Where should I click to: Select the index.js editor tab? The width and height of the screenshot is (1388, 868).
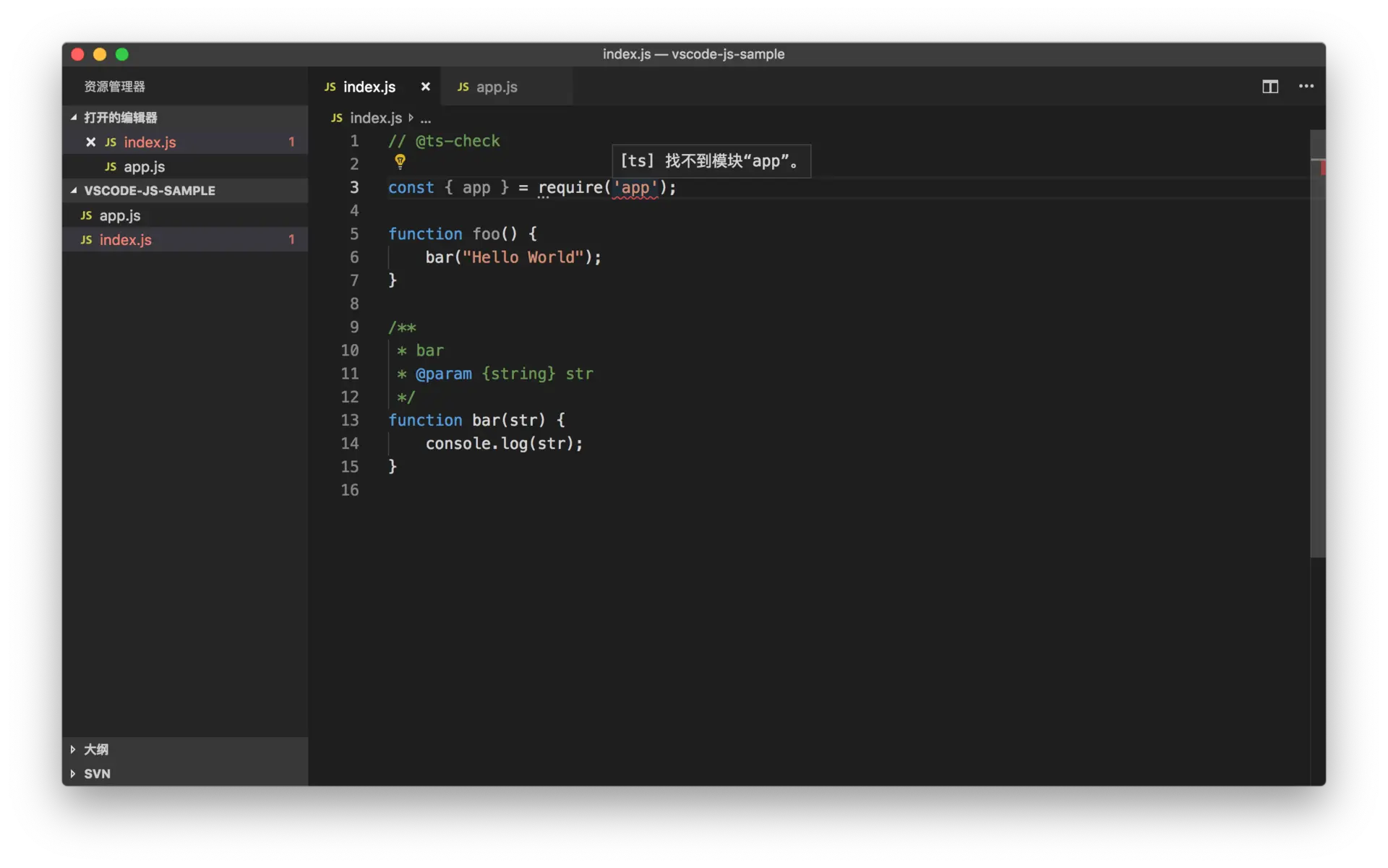coord(369,87)
